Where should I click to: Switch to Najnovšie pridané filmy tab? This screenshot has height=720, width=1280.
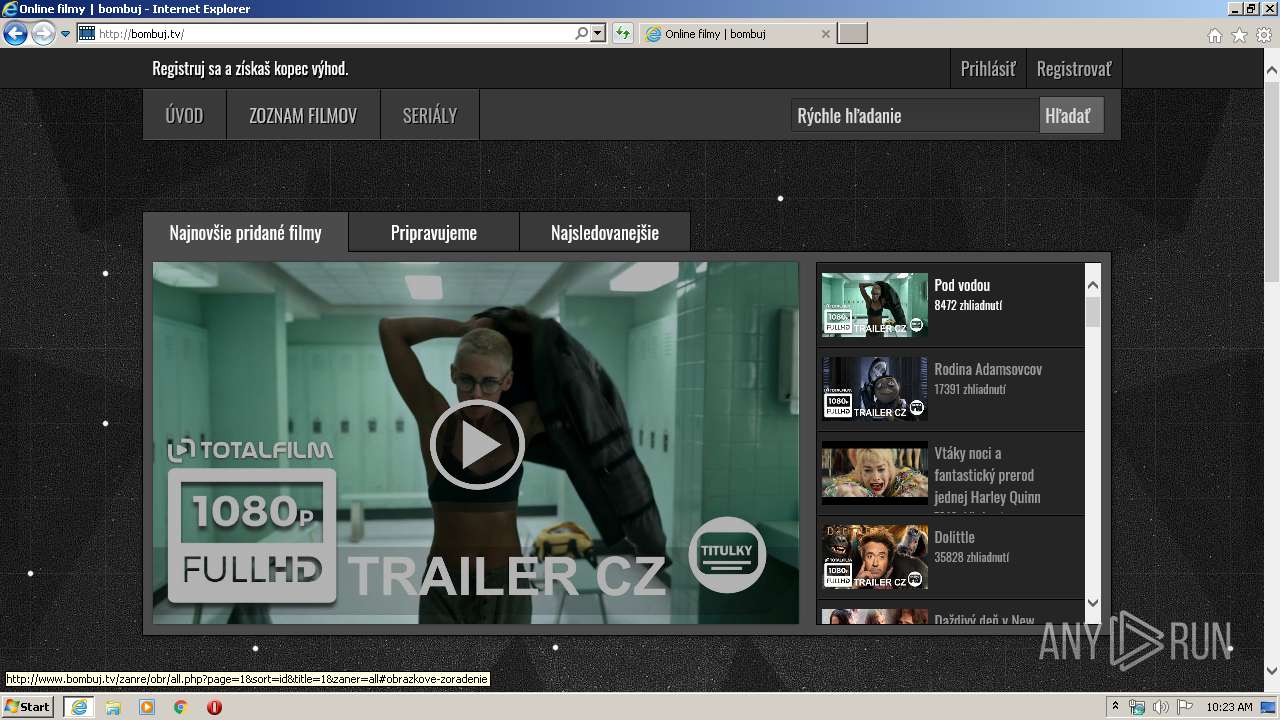(245, 232)
